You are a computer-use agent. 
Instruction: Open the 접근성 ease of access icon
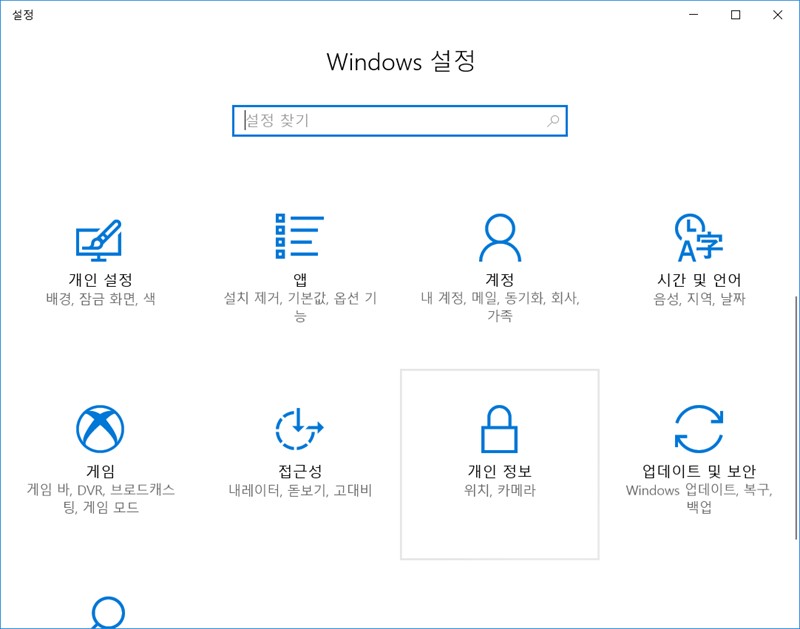point(299,429)
